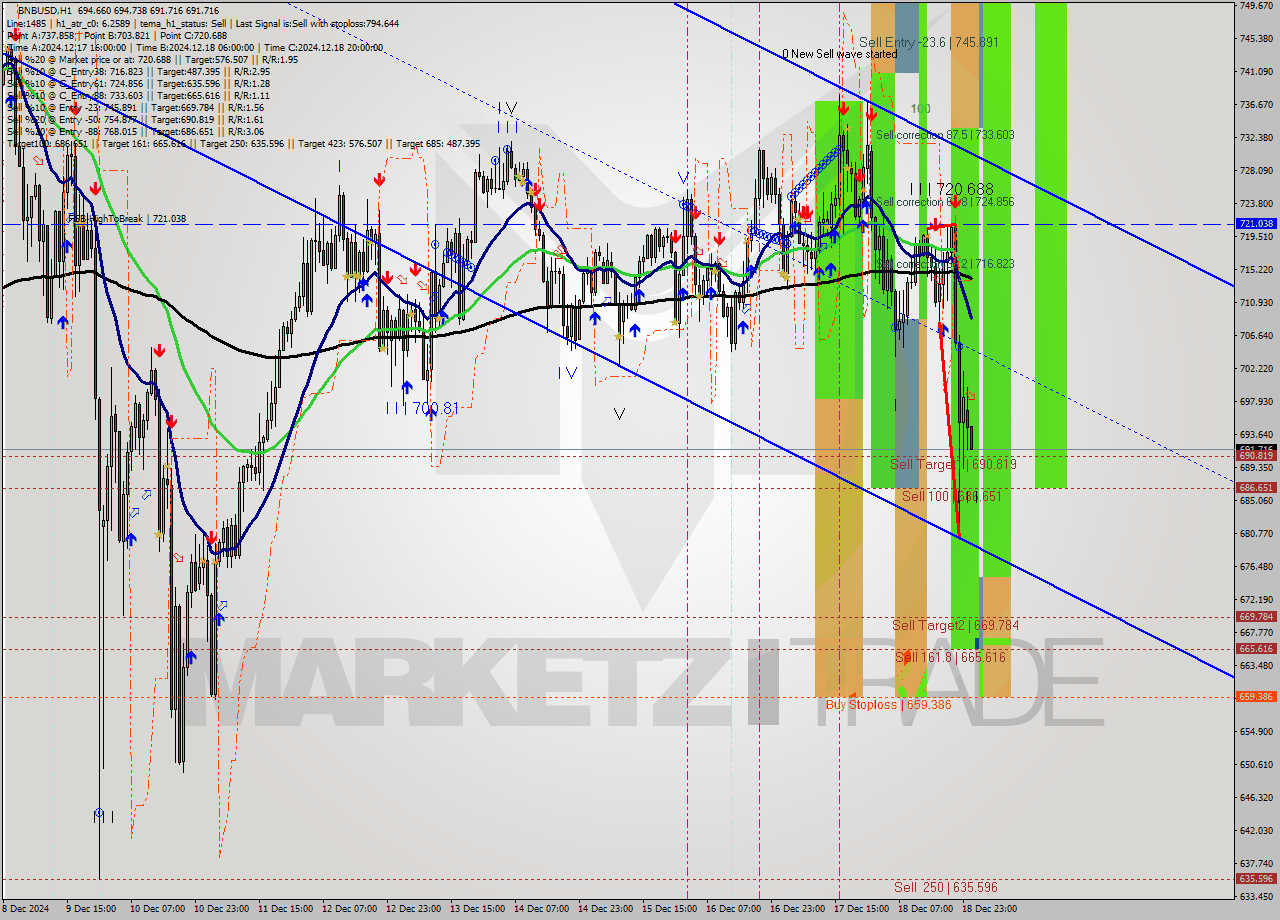The image size is (1280, 920).
Task: Click the 633.450 price axis value
Action: click(x=1256, y=897)
